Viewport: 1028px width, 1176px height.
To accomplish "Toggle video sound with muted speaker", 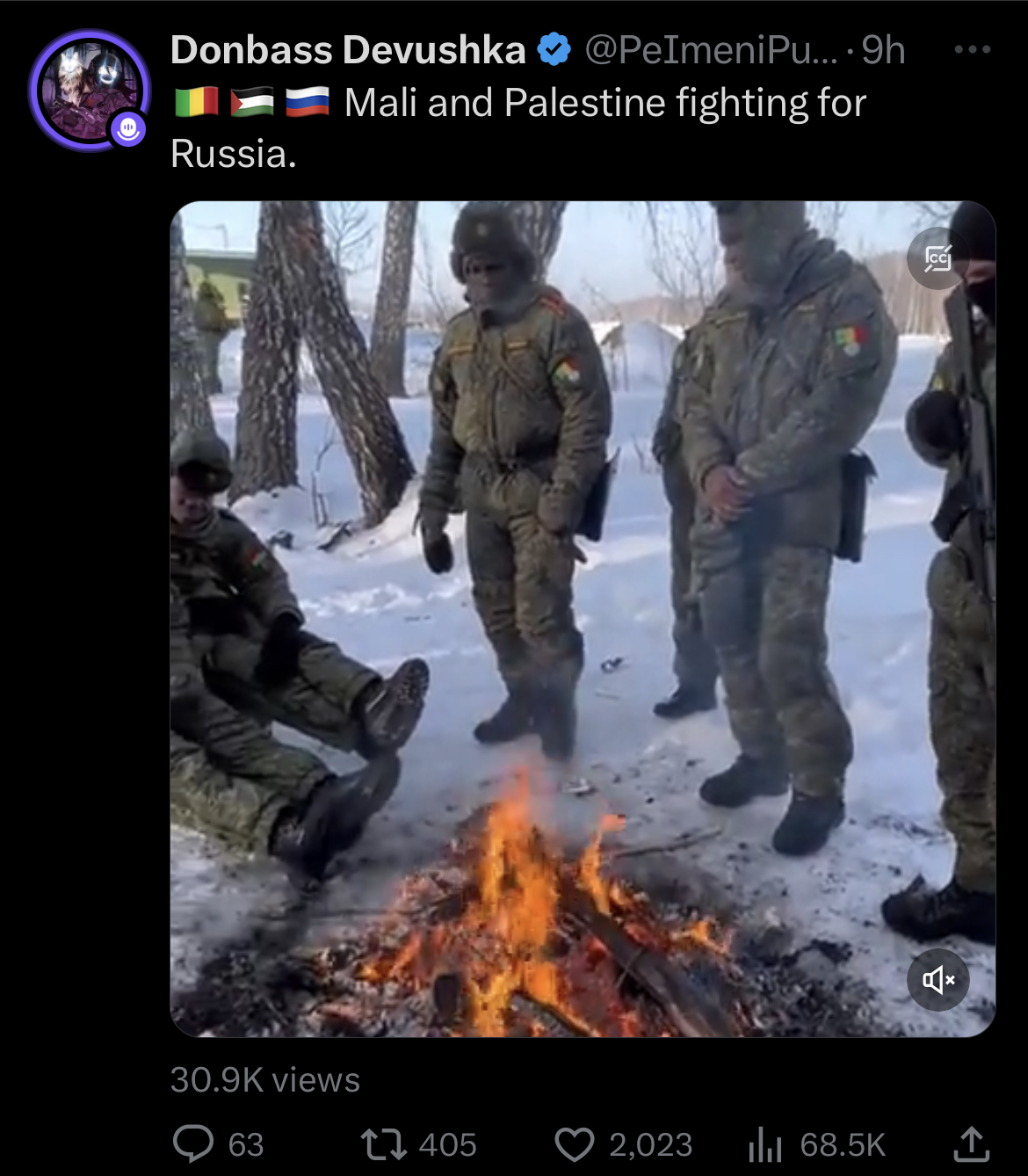I will pyautogui.click(x=938, y=979).
